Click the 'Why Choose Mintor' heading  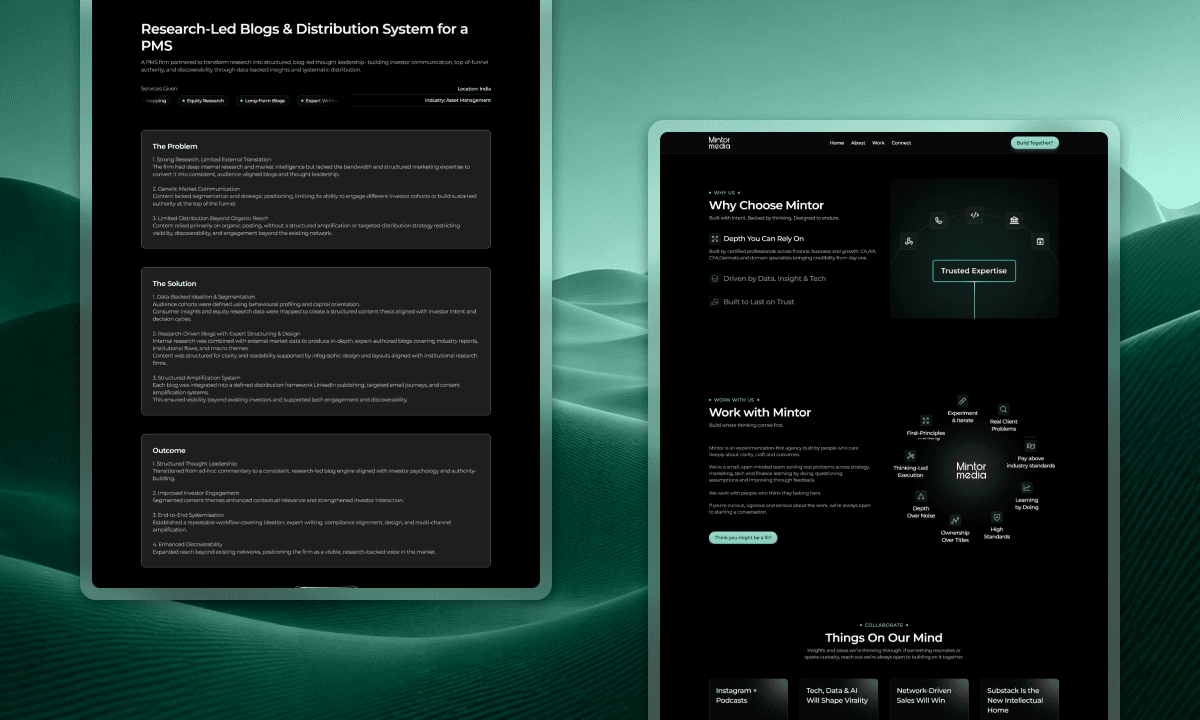767,206
